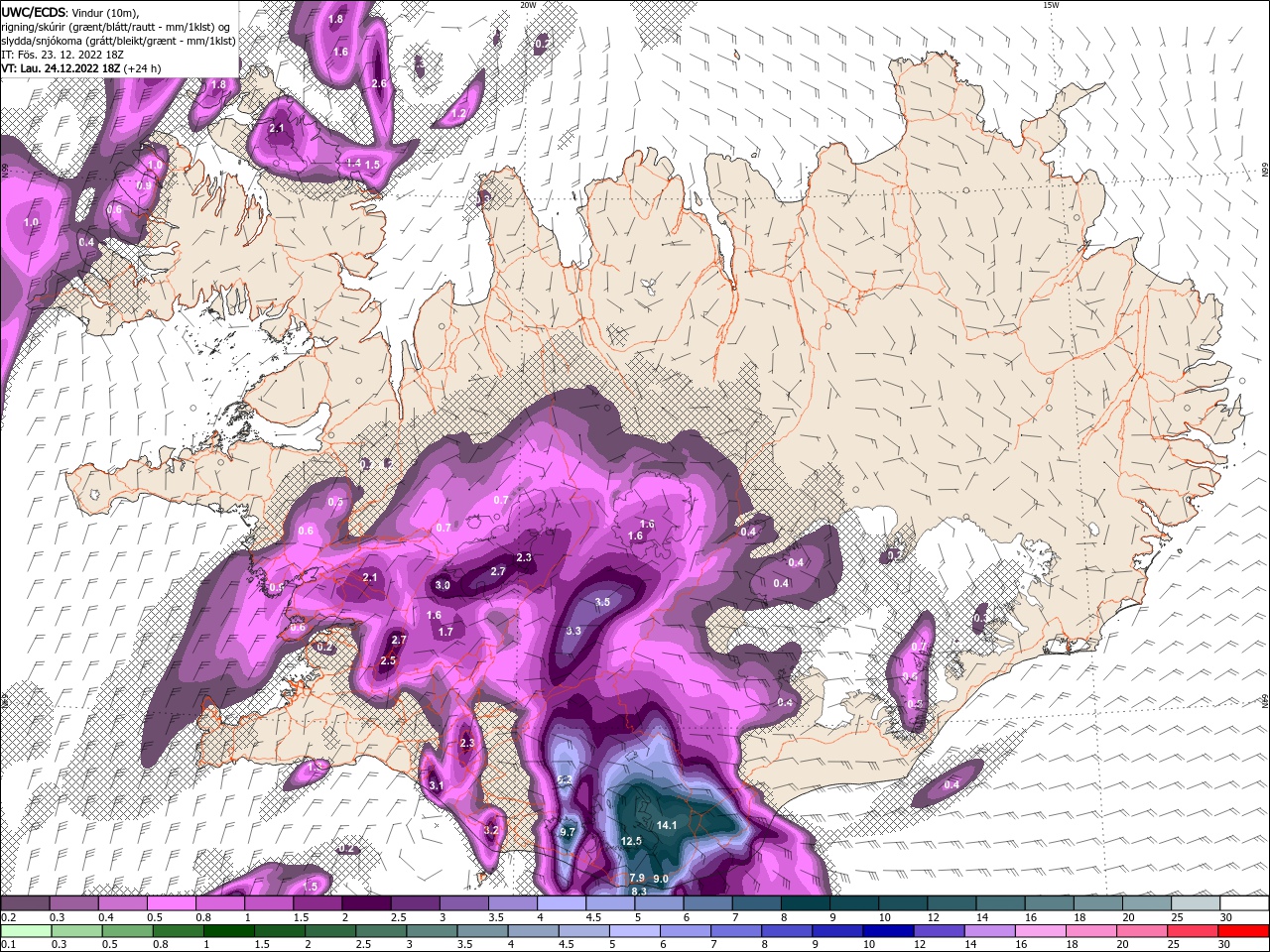
Task: Pick the 2 dark purple swatch in upper scale
Action: [366, 903]
